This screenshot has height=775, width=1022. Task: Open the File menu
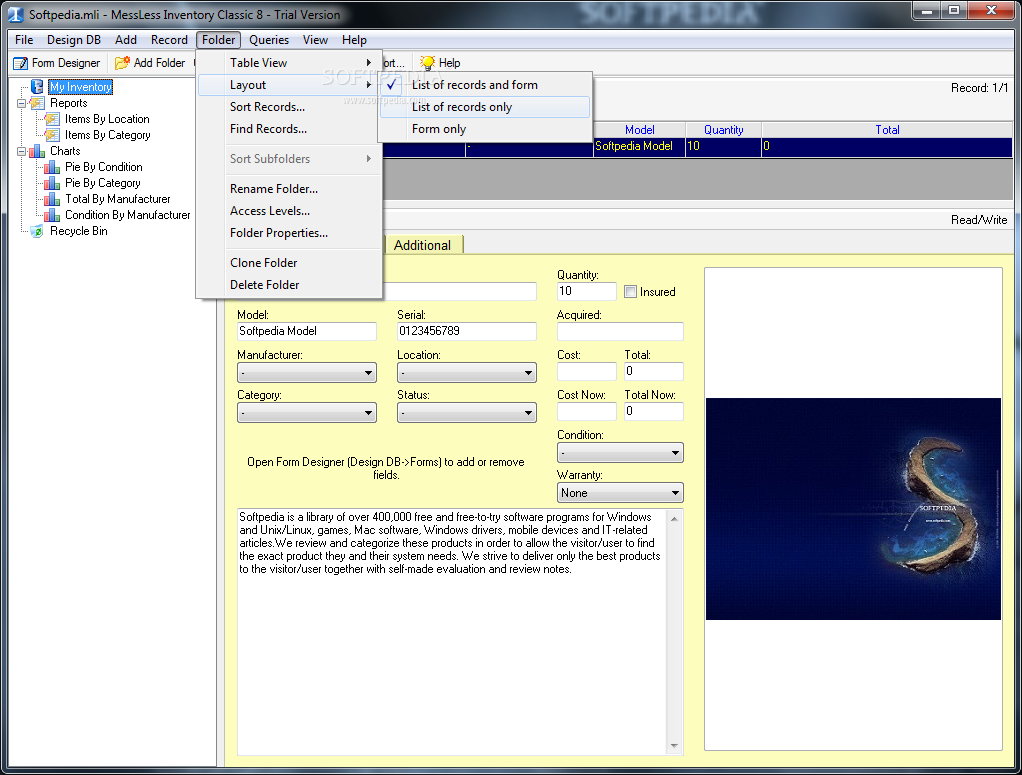(24, 40)
